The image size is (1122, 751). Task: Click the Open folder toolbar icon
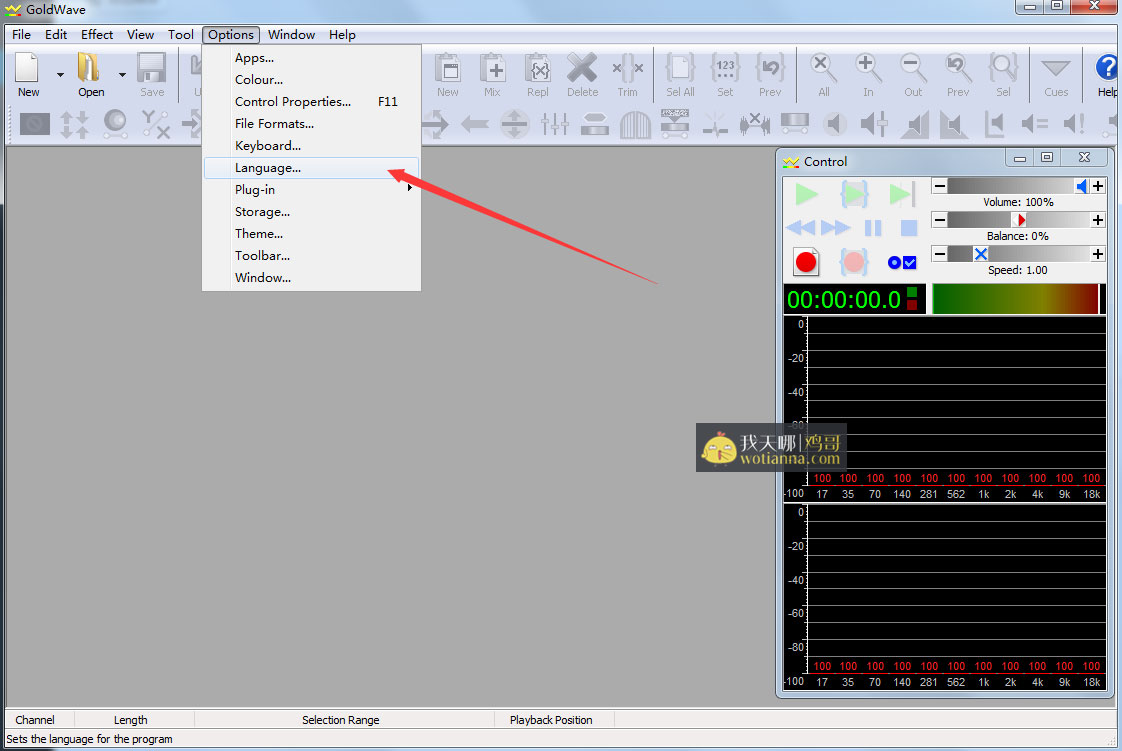coord(89,68)
